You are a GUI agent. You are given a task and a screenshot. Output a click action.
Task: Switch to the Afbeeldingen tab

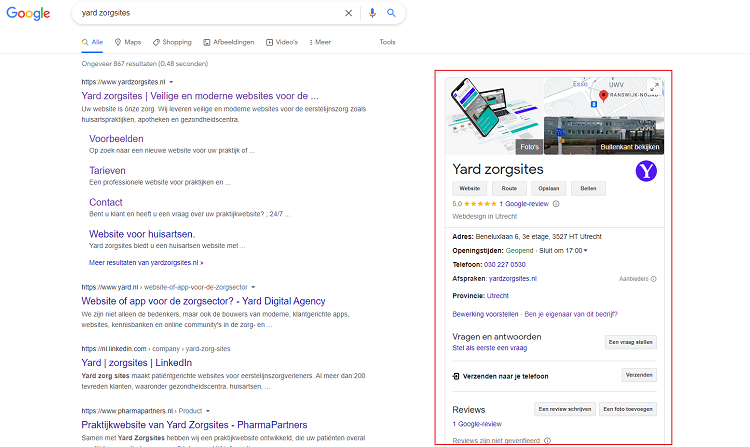(x=228, y=42)
